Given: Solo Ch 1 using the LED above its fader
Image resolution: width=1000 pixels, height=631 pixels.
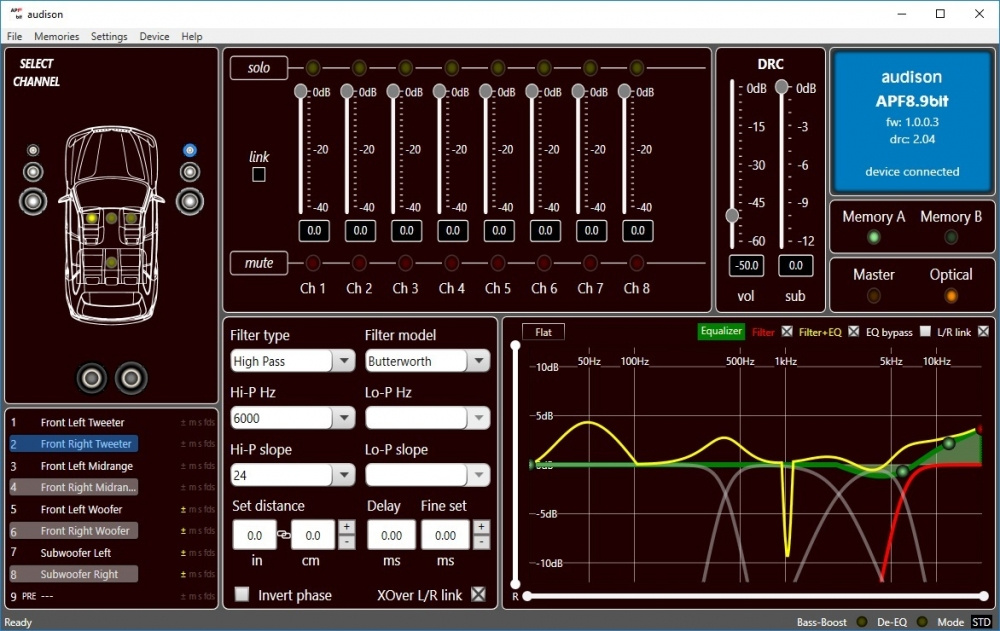Looking at the screenshot, I should pos(314,67).
